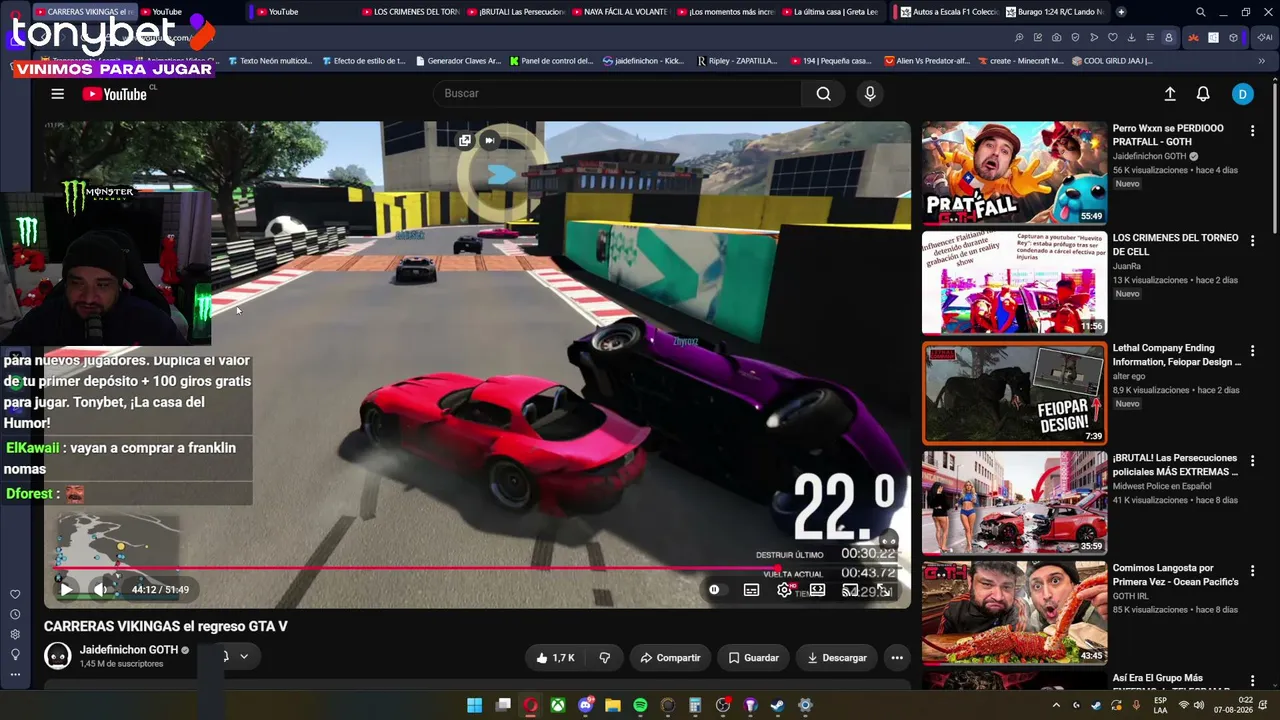Open the video popout icon above the player

(465, 141)
